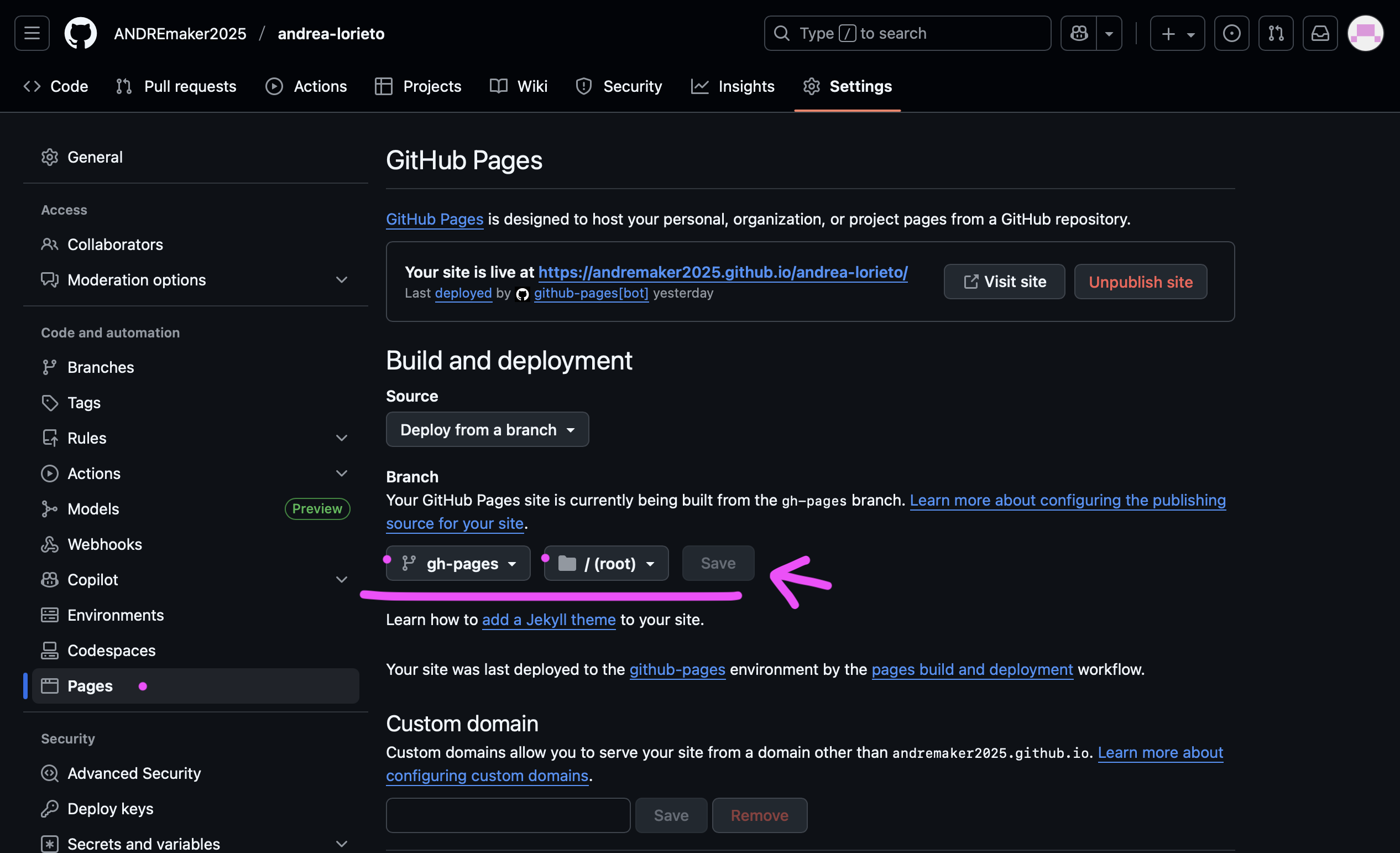Expand the Copilot sidebar section

click(341, 580)
